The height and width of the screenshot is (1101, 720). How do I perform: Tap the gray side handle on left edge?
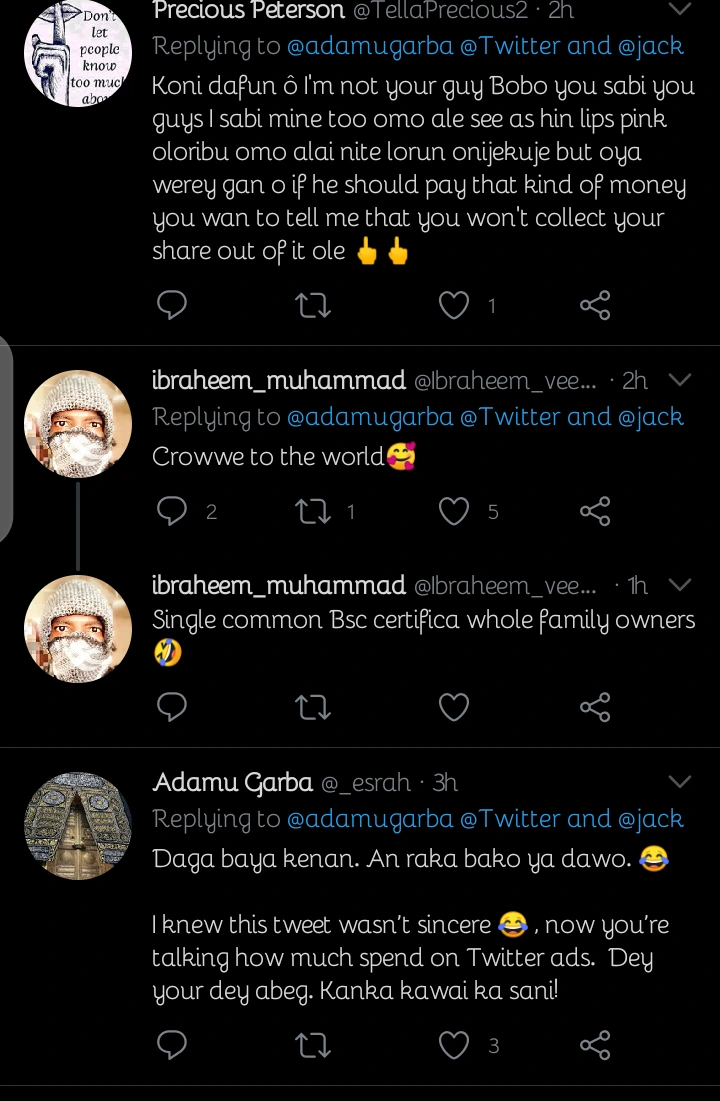[6, 440]
